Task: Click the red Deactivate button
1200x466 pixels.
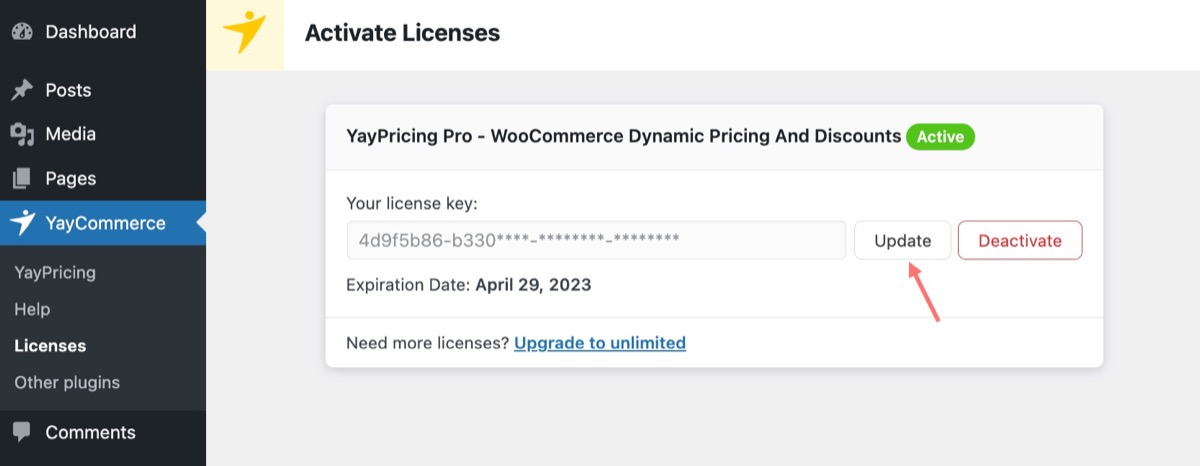Action: (x=1019, y=241)
